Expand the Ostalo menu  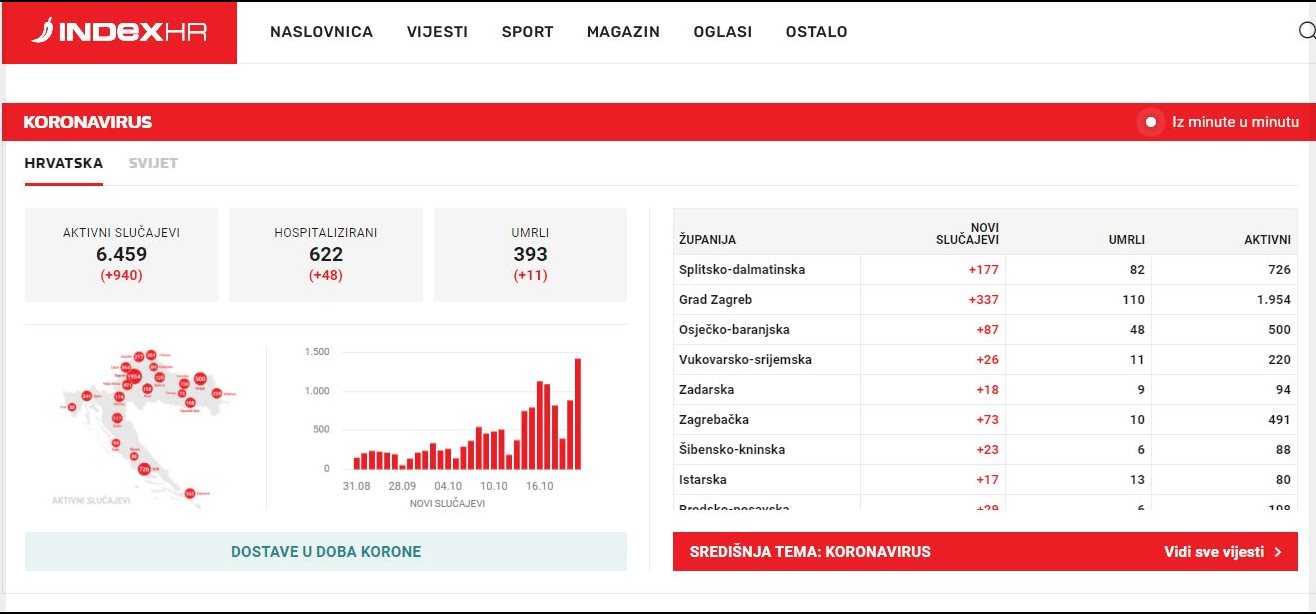[x=816, y=32]
